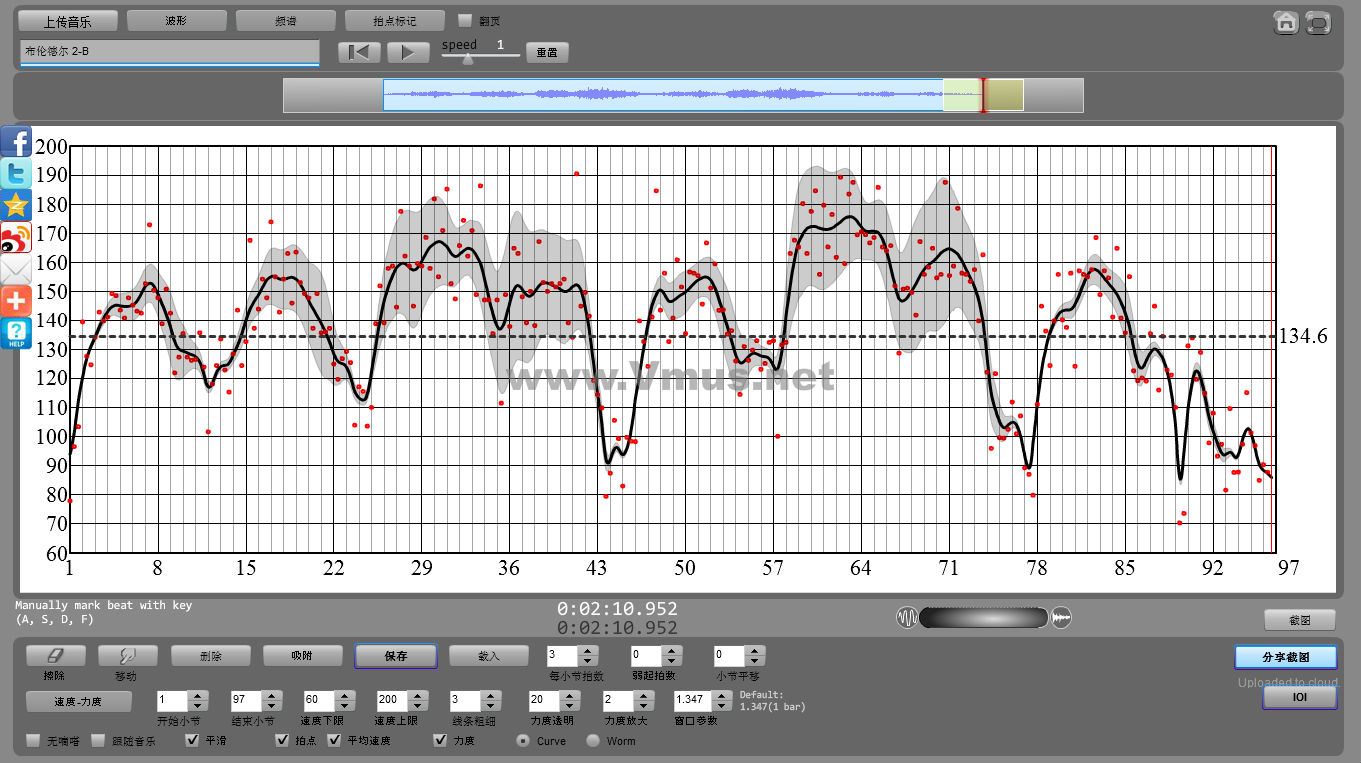Enable the 翻页 checkbox

pyautogui.click(x=465, y=21)
